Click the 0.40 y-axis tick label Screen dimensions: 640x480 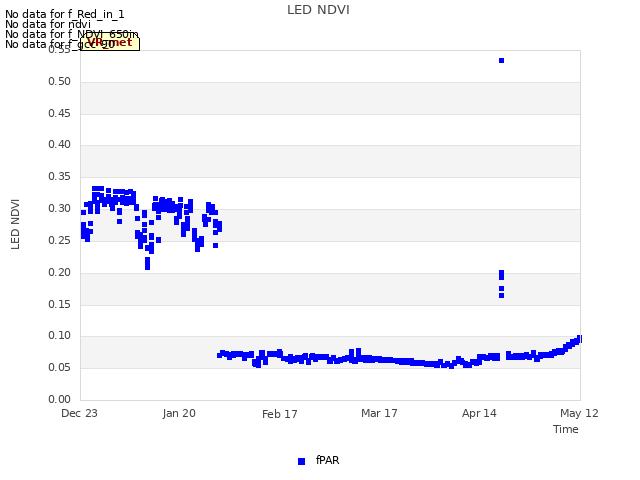(60, 144)
